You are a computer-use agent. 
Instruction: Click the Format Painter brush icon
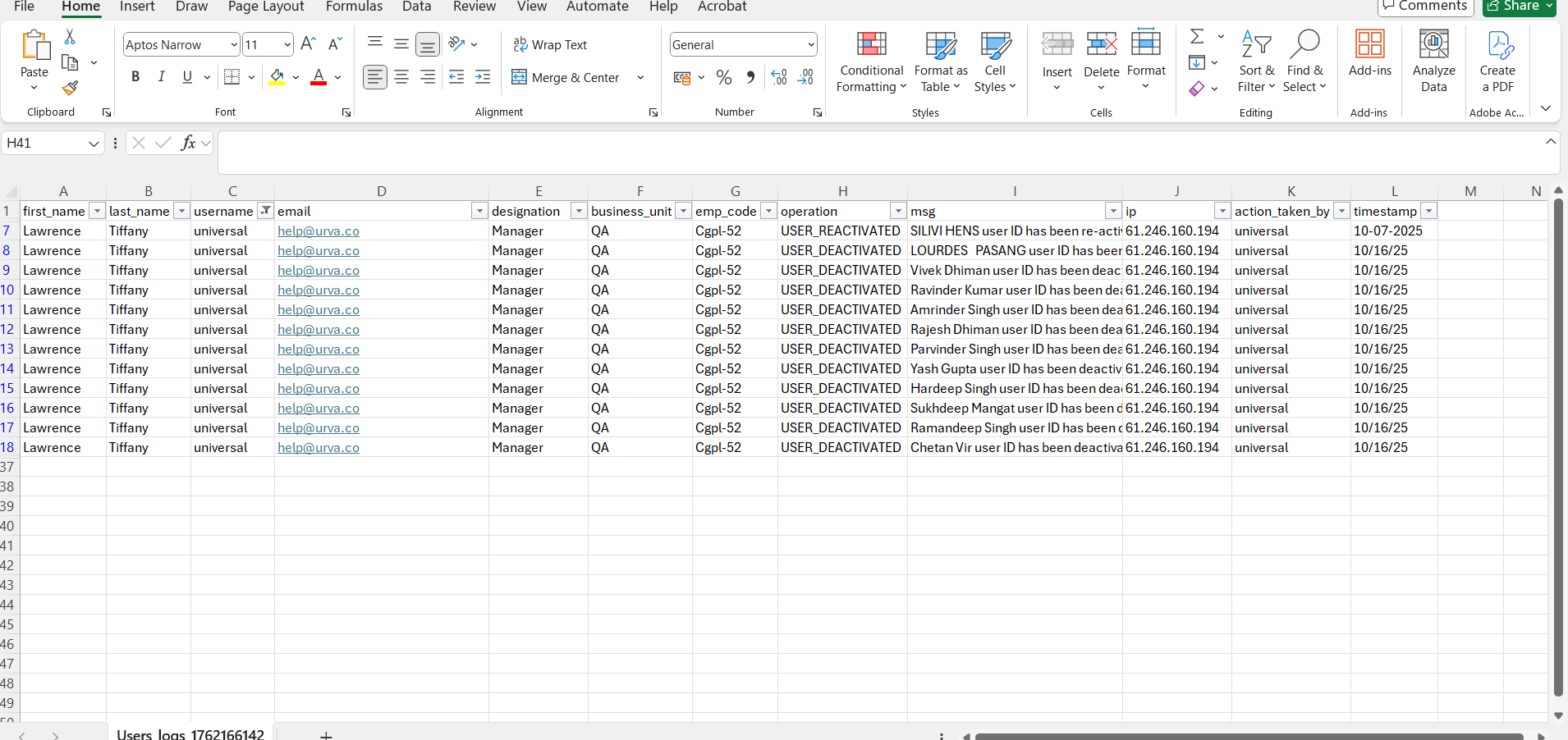(70, 88)
